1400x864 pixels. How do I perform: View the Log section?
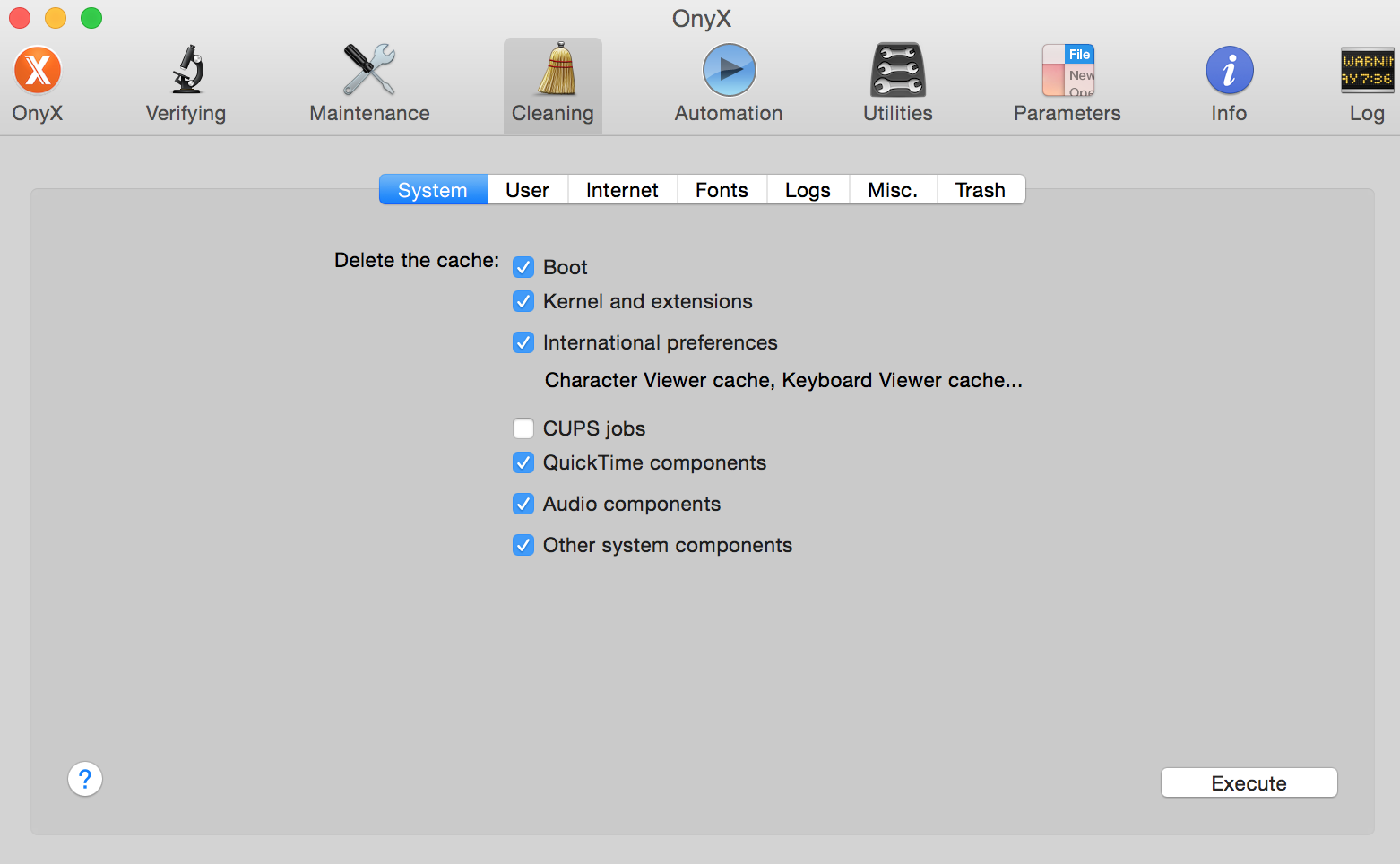1367,85
